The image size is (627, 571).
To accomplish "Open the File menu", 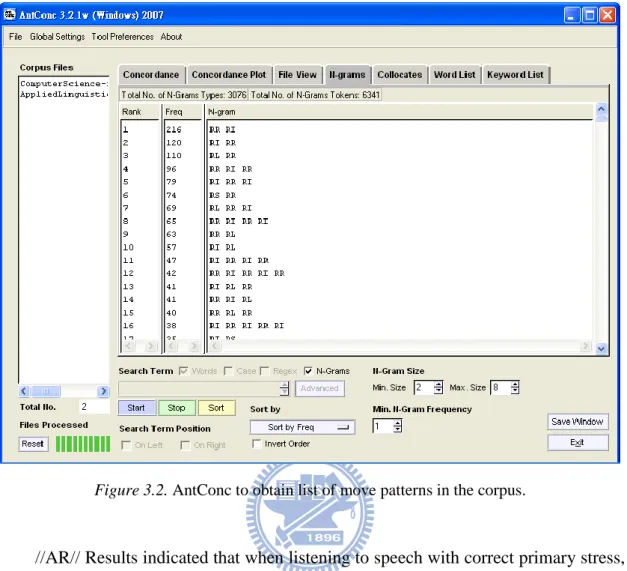I will (x=16, y=37).
